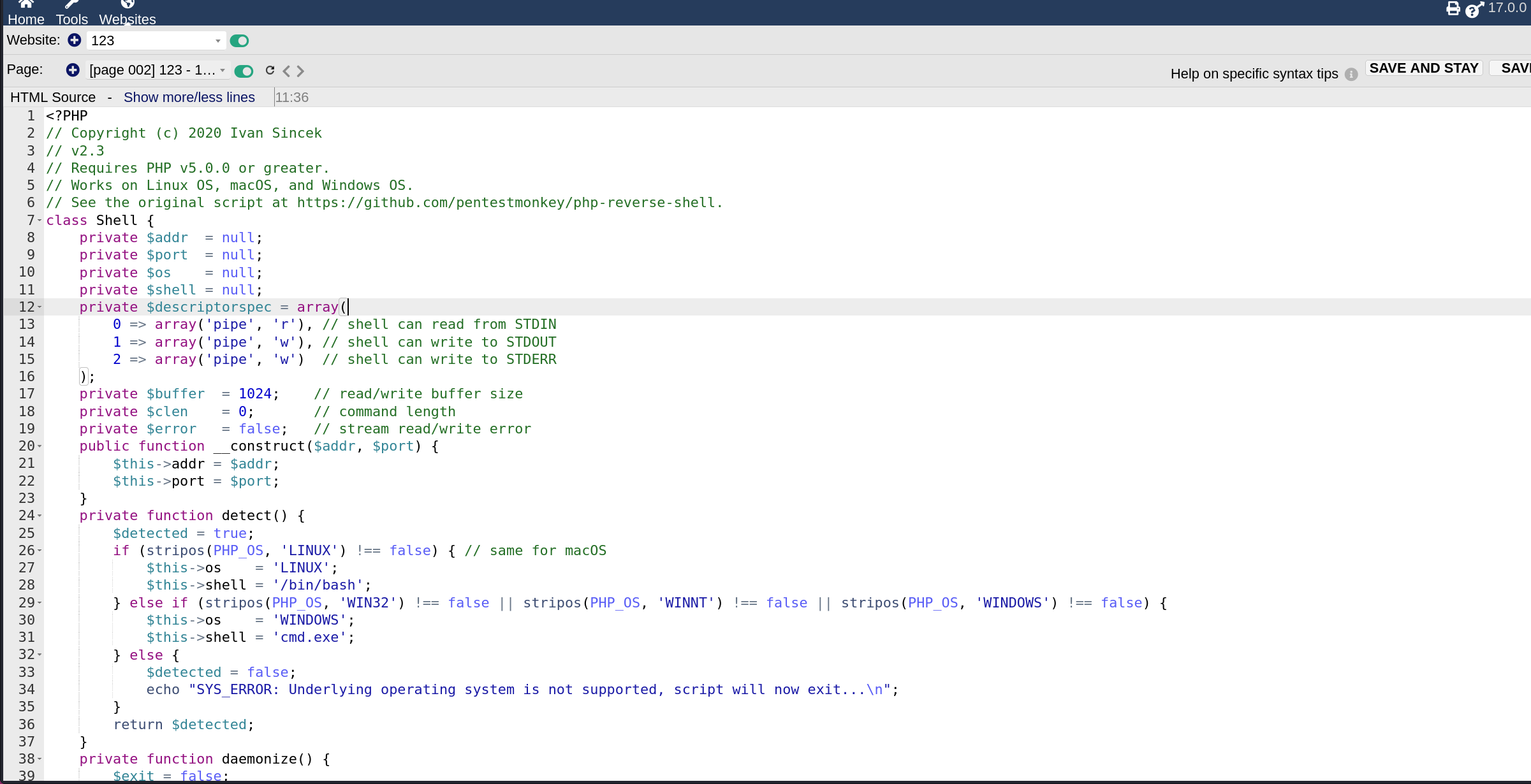Screen dimensions: 1531x784
Task: Add a new page with the plus icon
Action: [73, 70]
